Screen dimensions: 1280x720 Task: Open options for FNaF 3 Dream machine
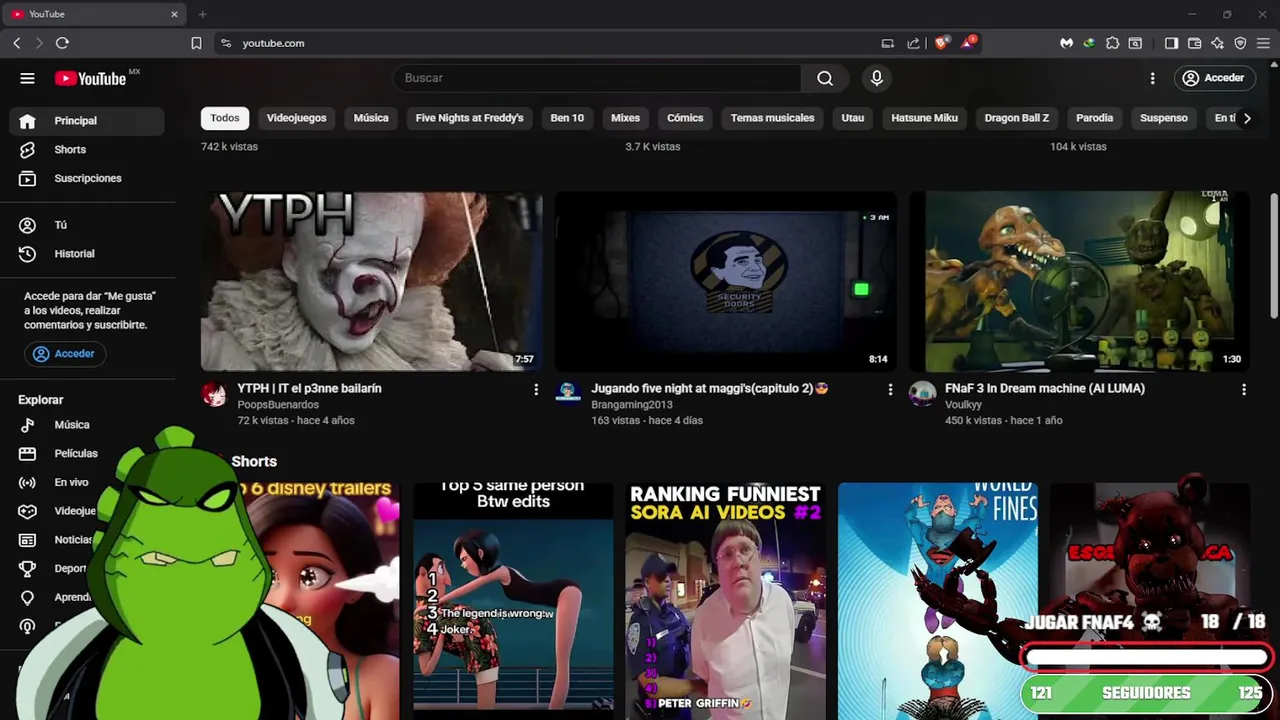pos(1244,389)
